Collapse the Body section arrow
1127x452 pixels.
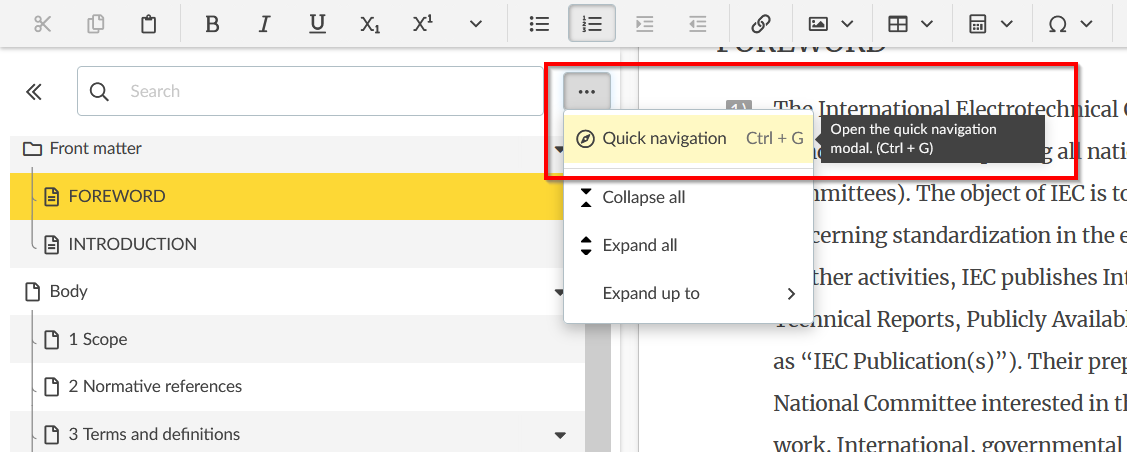[x=560, y=293]
